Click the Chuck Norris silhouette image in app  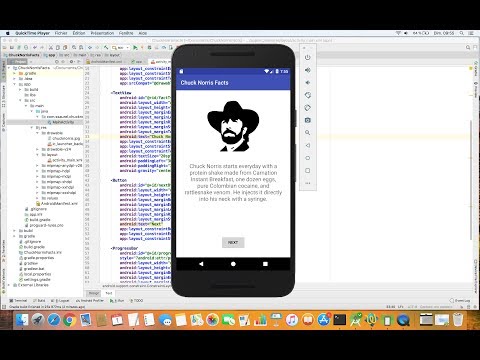click(233, 126)
